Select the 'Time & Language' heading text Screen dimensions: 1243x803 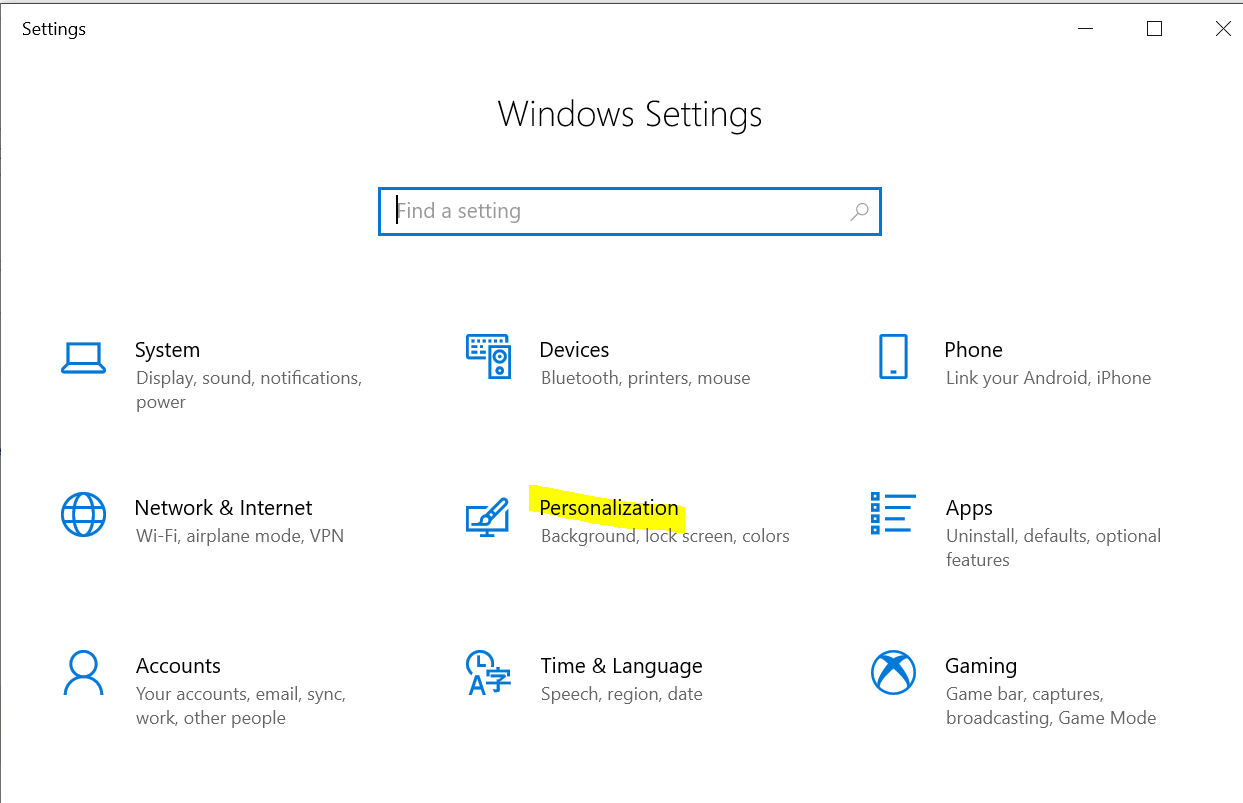[621, 666]
